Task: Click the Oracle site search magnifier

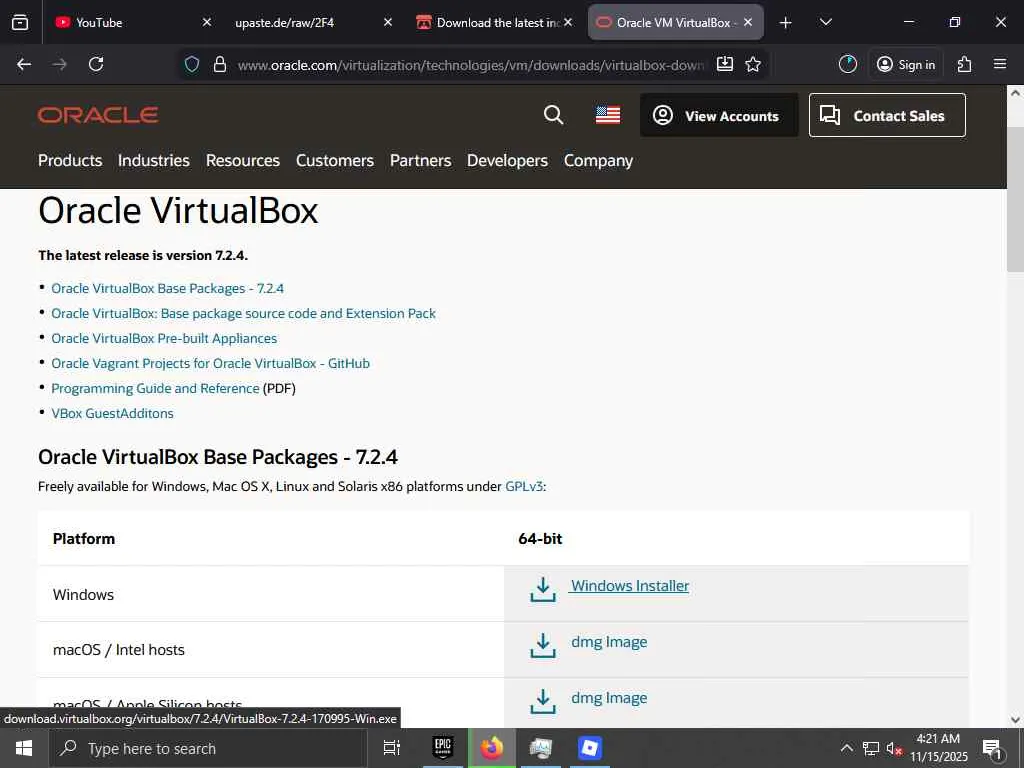Action: pyautogui.click(x=553, y=115)
